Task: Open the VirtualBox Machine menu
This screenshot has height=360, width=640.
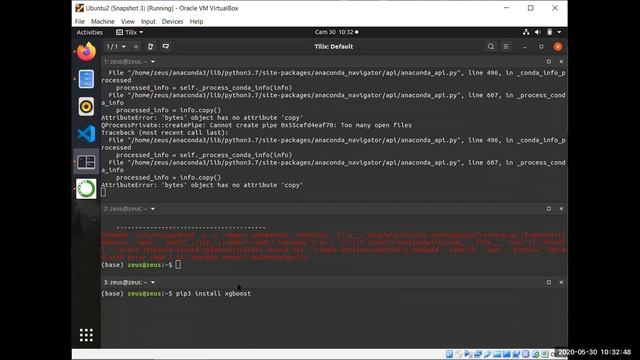Action: coord(103,22)
